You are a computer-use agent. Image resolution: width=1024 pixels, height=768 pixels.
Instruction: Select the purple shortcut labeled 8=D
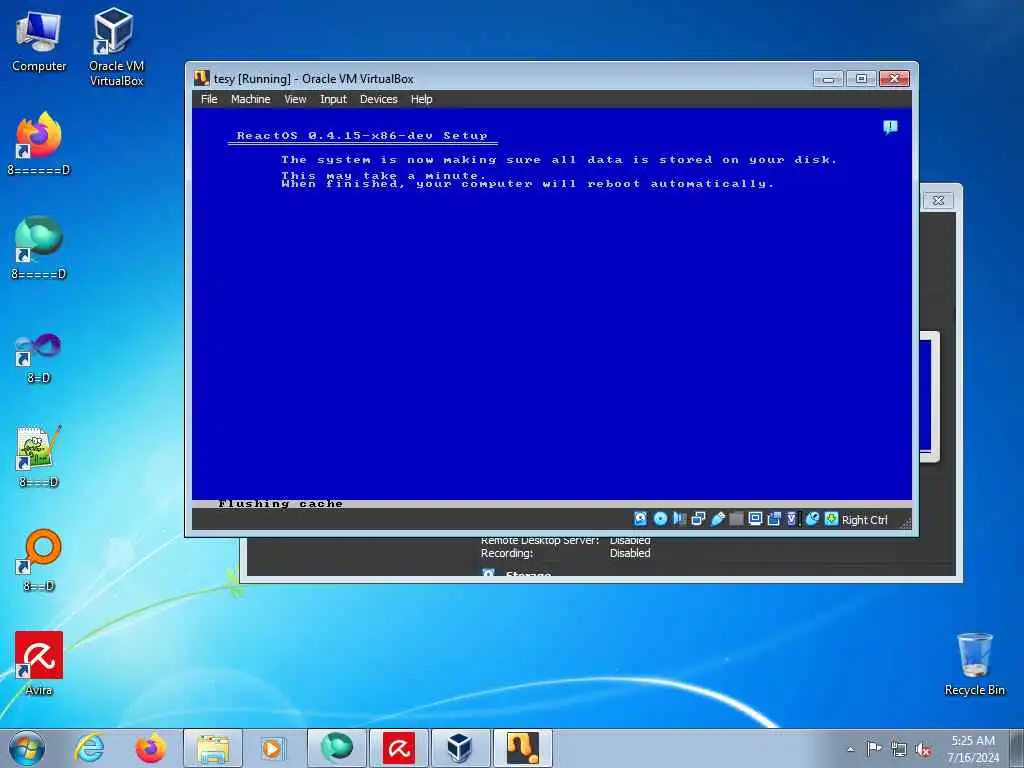(39, 358)
